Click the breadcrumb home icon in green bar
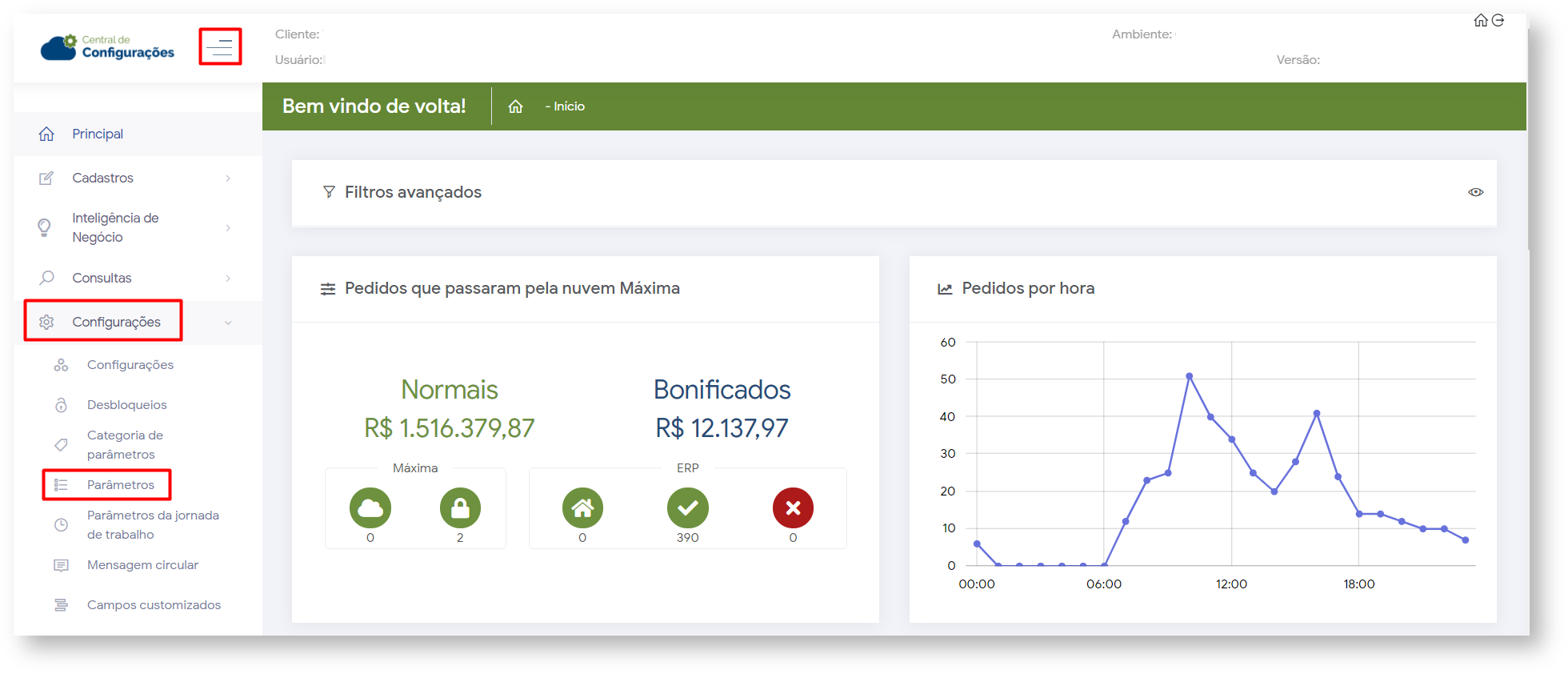The width and height of the screenshot is (1568, 674). pos(515,106)
